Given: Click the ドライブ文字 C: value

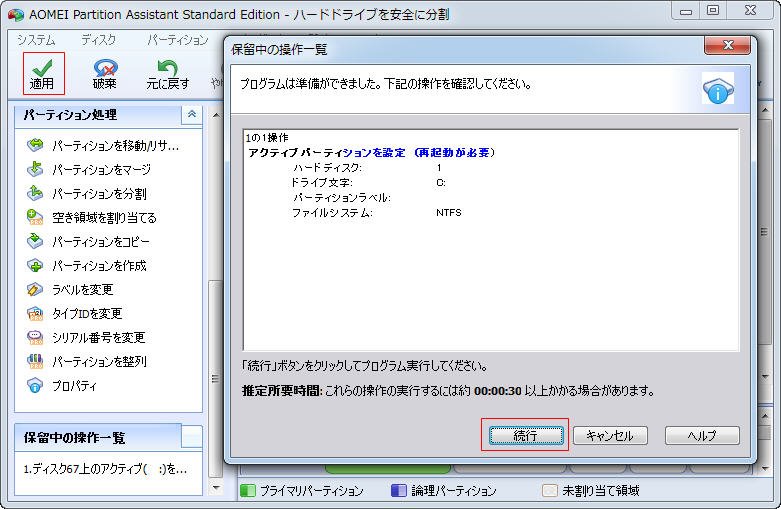Looking at the screenshot, I should pos(441,183).
